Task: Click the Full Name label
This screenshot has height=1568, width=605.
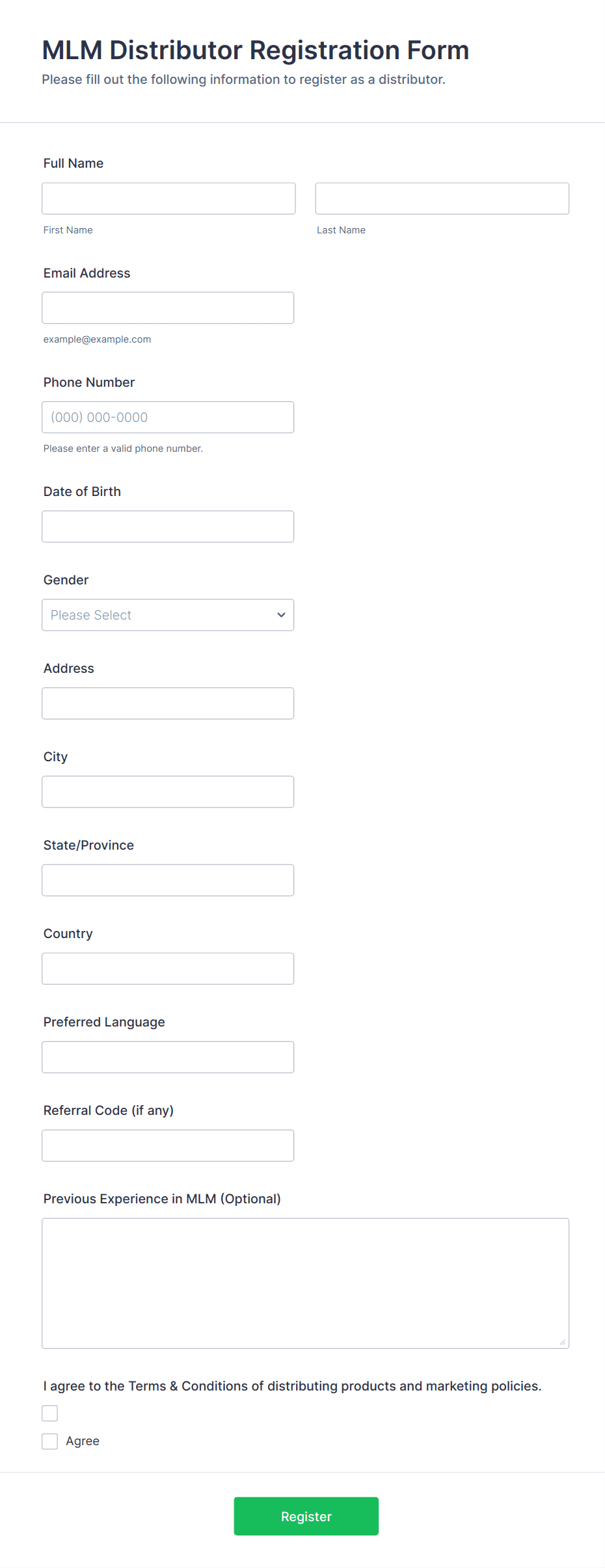Action: tap(74, 163)
